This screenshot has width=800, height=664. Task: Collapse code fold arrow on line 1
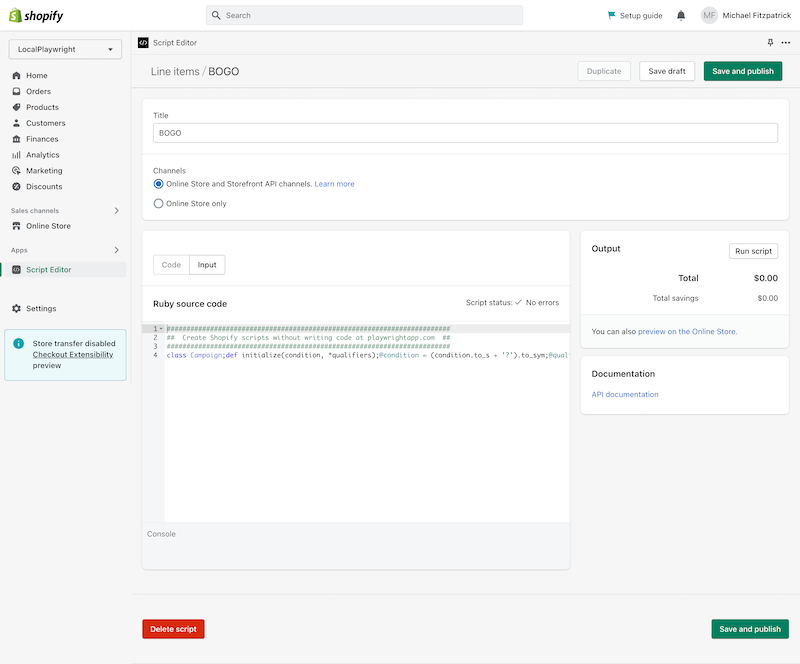click(x=161, y=329)
